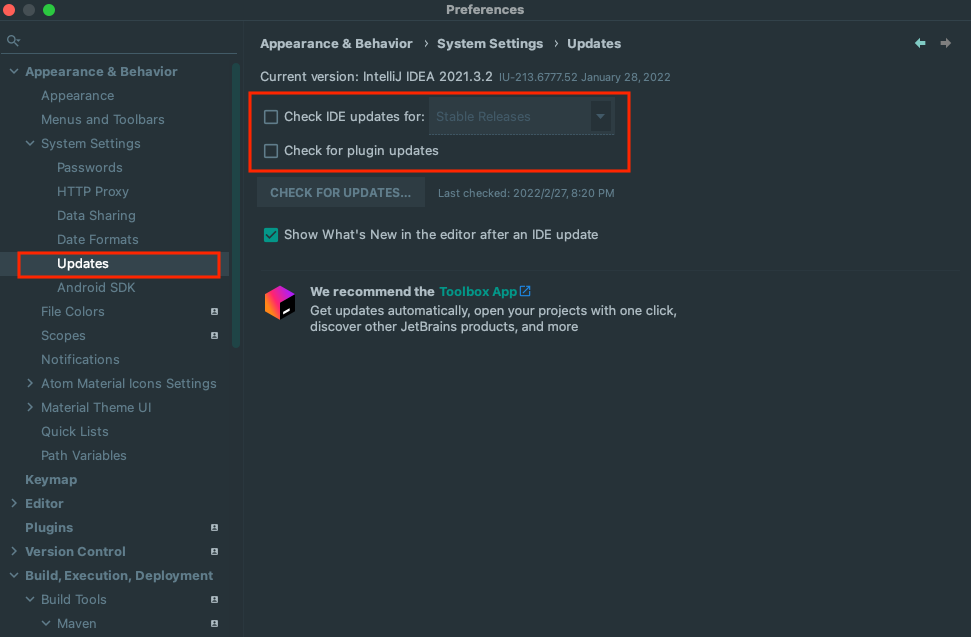Collapse the Maven node
This screenshot has width=971, height=637.
coord(46,623)
